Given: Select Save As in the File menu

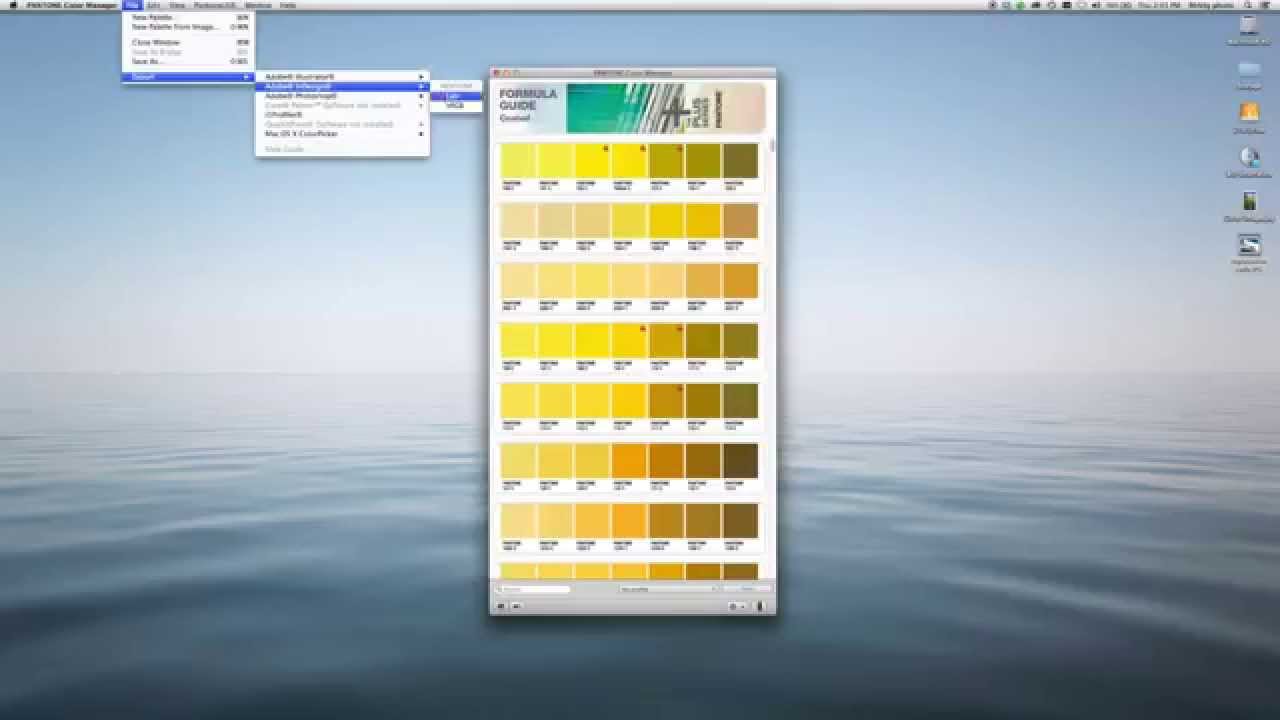Looking at the screenshot, I should (188, 61).
